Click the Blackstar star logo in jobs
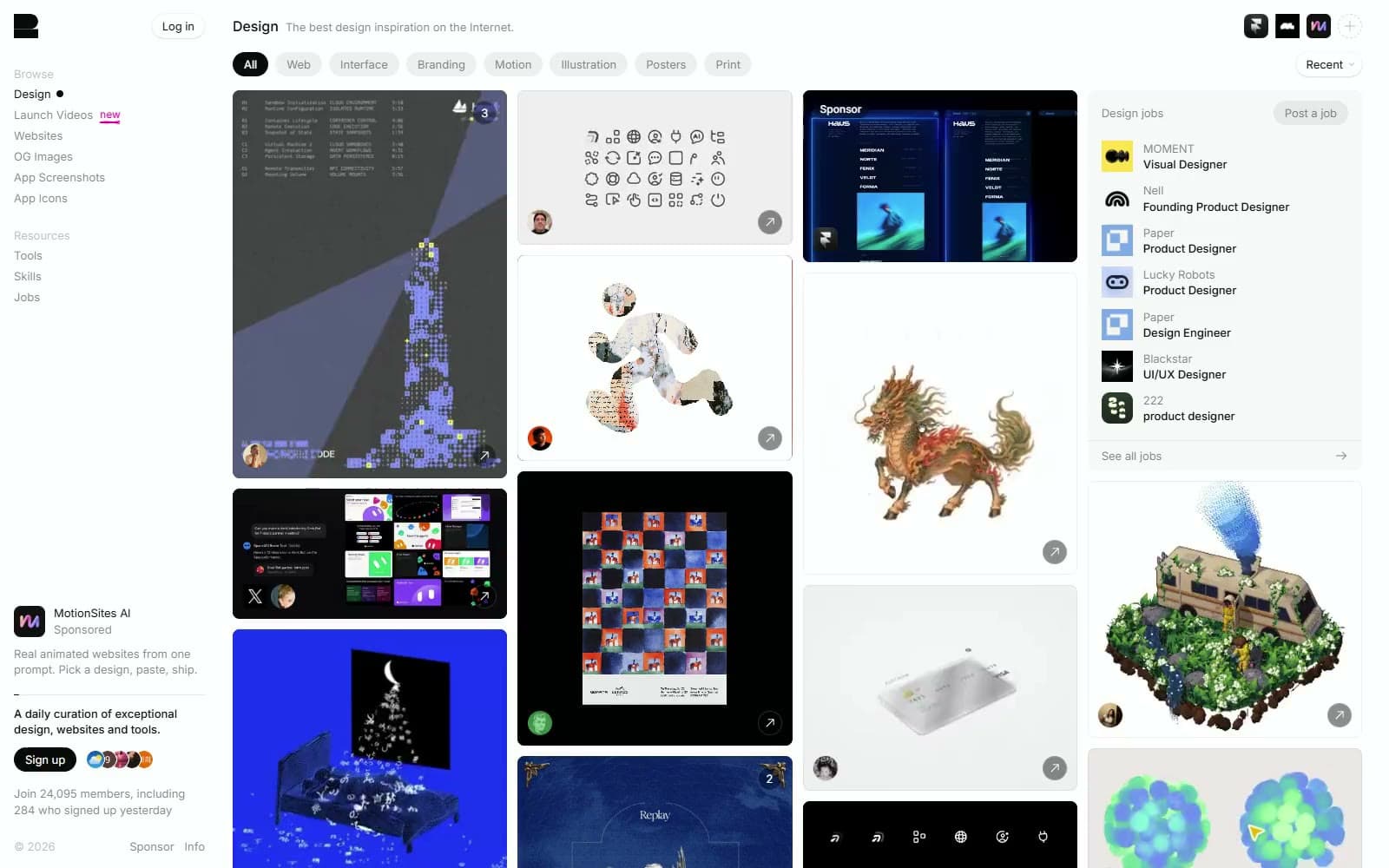Screen dimensions: 1389x868 (1116, 366)
